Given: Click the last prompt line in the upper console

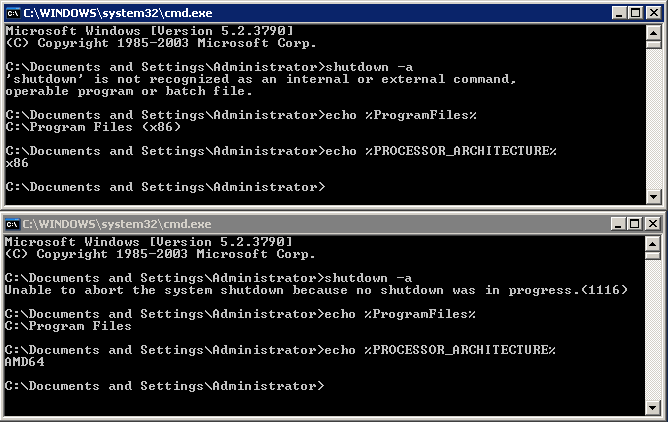Looking at the screenshot, I should click(165, 187).
